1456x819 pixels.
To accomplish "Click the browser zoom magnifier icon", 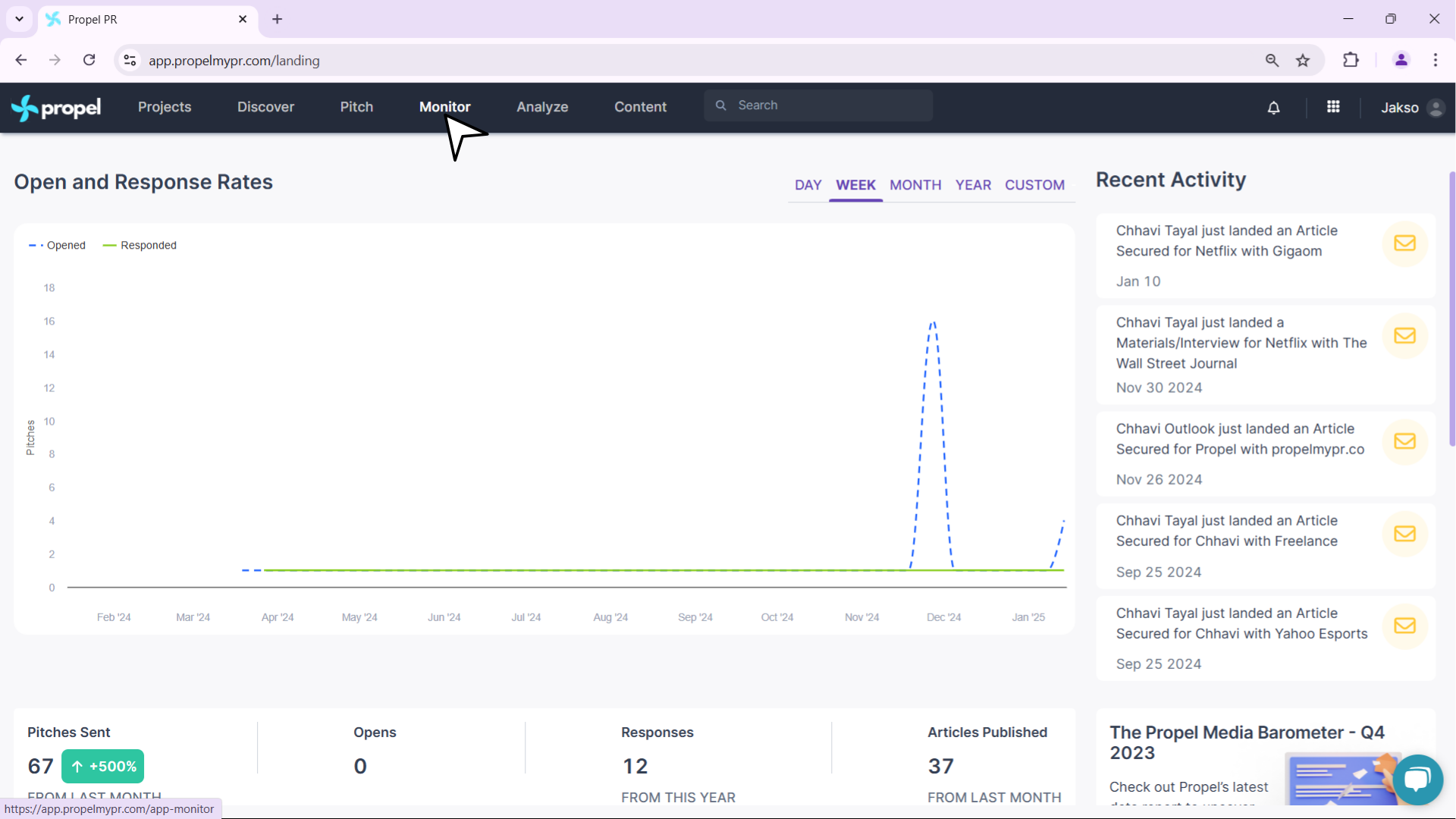I will 1272,60.
